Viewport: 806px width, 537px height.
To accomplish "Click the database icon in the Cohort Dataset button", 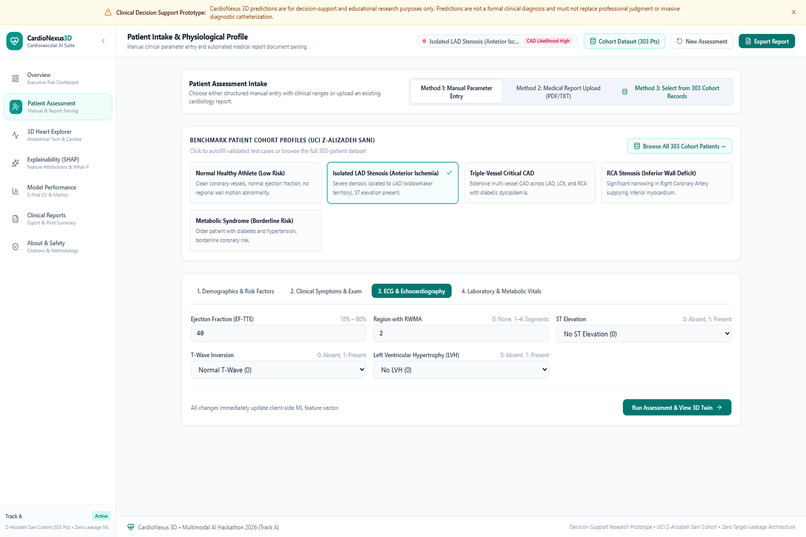I will (593, 41).
